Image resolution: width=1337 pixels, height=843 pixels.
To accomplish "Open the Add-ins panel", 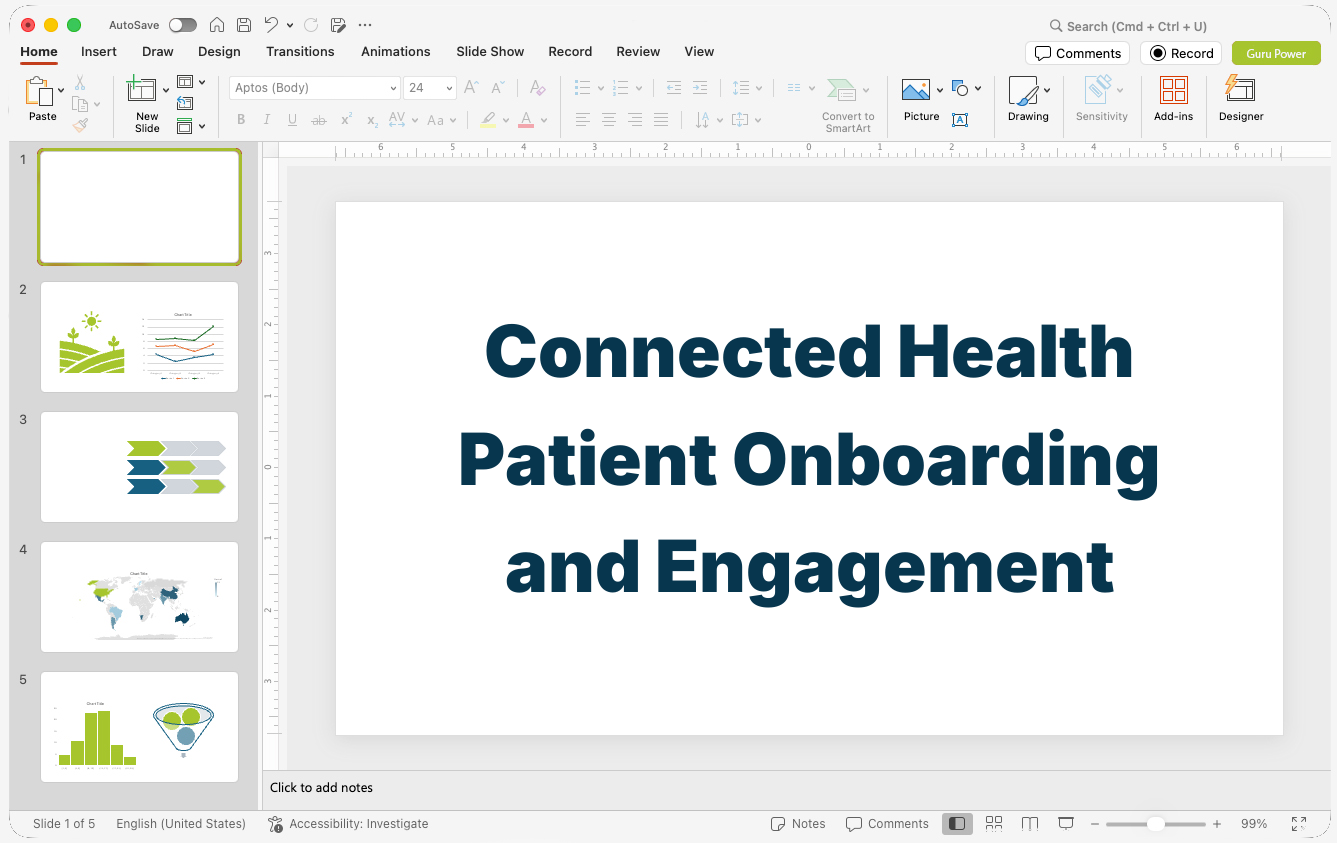I will pos(1173,99).
